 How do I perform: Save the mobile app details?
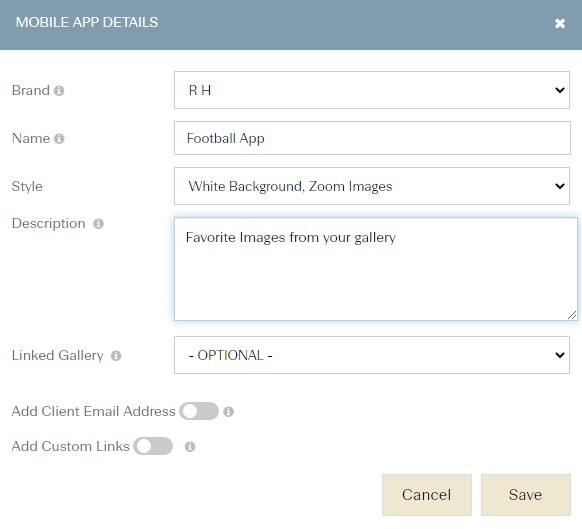[x=526, y=495]
